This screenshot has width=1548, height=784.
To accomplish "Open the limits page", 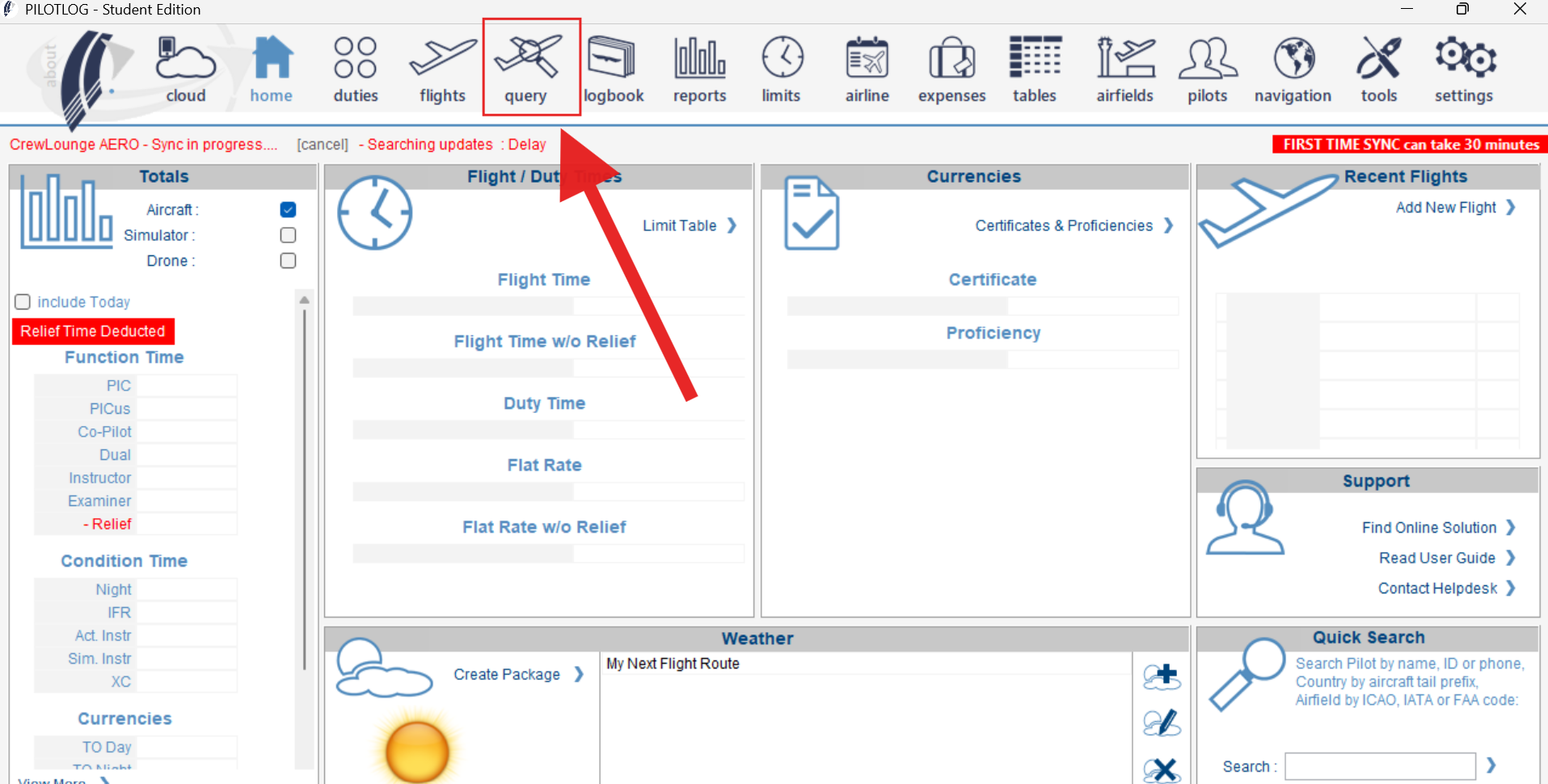I will click(782, 70).
